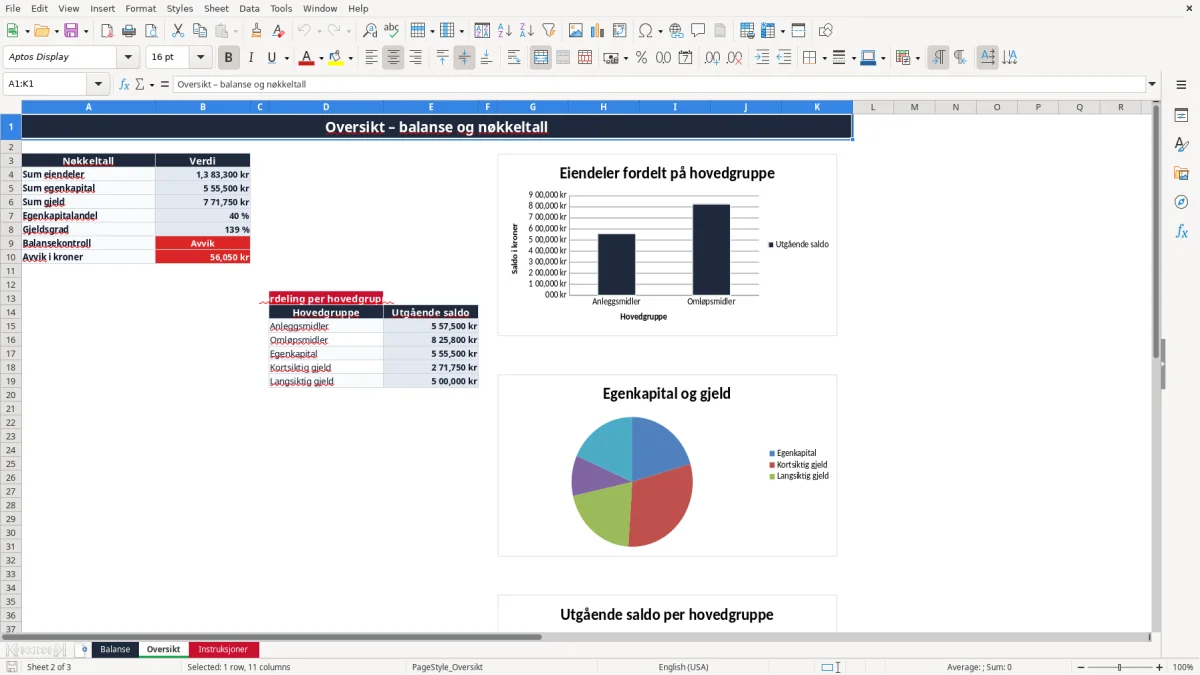Toggle Underline formatting
The image size is (1200, 675).
[271, 58]
